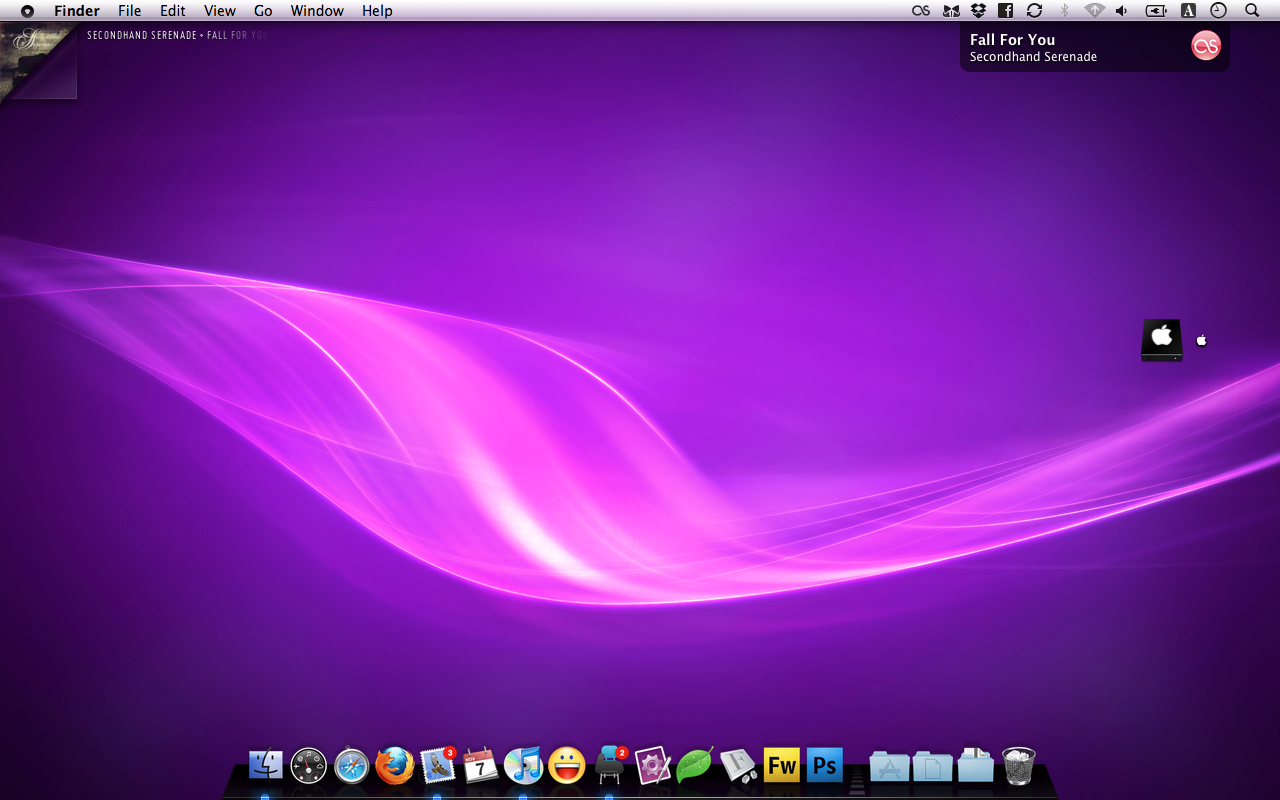The height and width of the screenshot is (800, 1280).
Task: Open the Dropbox menu bar icon
Action: pyautogui.click(x=979, y=10)
